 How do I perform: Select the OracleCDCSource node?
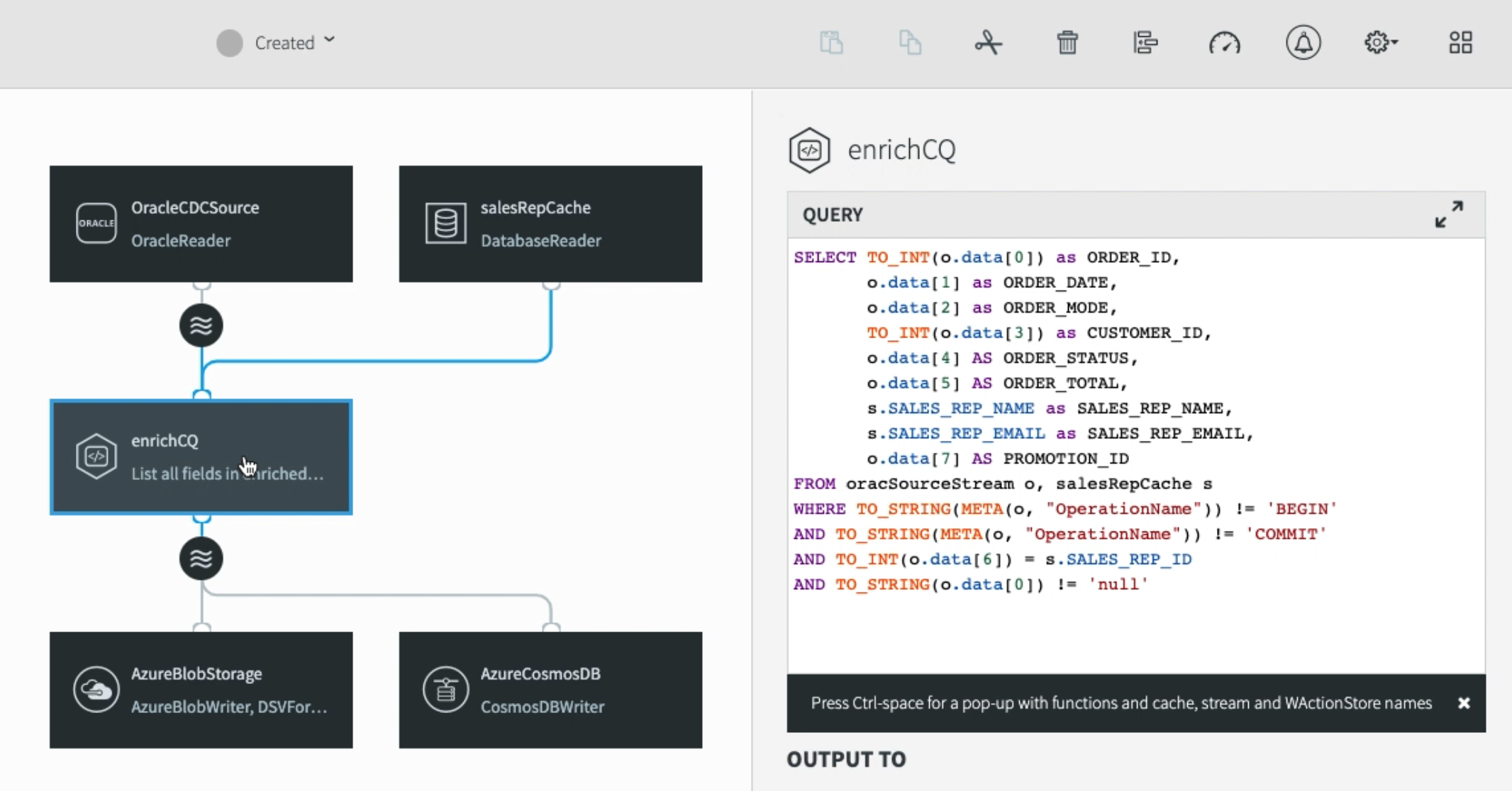[x=201, y=224]
